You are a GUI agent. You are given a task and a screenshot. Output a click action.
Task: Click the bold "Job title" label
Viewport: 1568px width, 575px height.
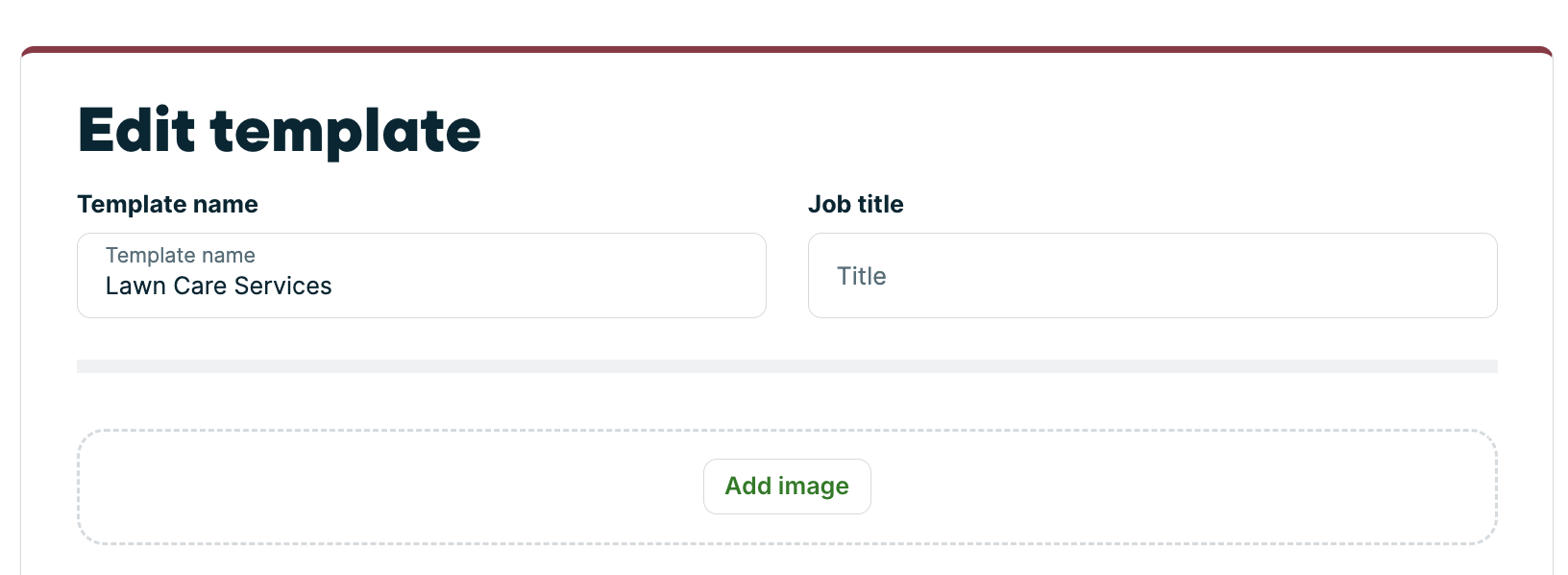[x=855, y=205]
